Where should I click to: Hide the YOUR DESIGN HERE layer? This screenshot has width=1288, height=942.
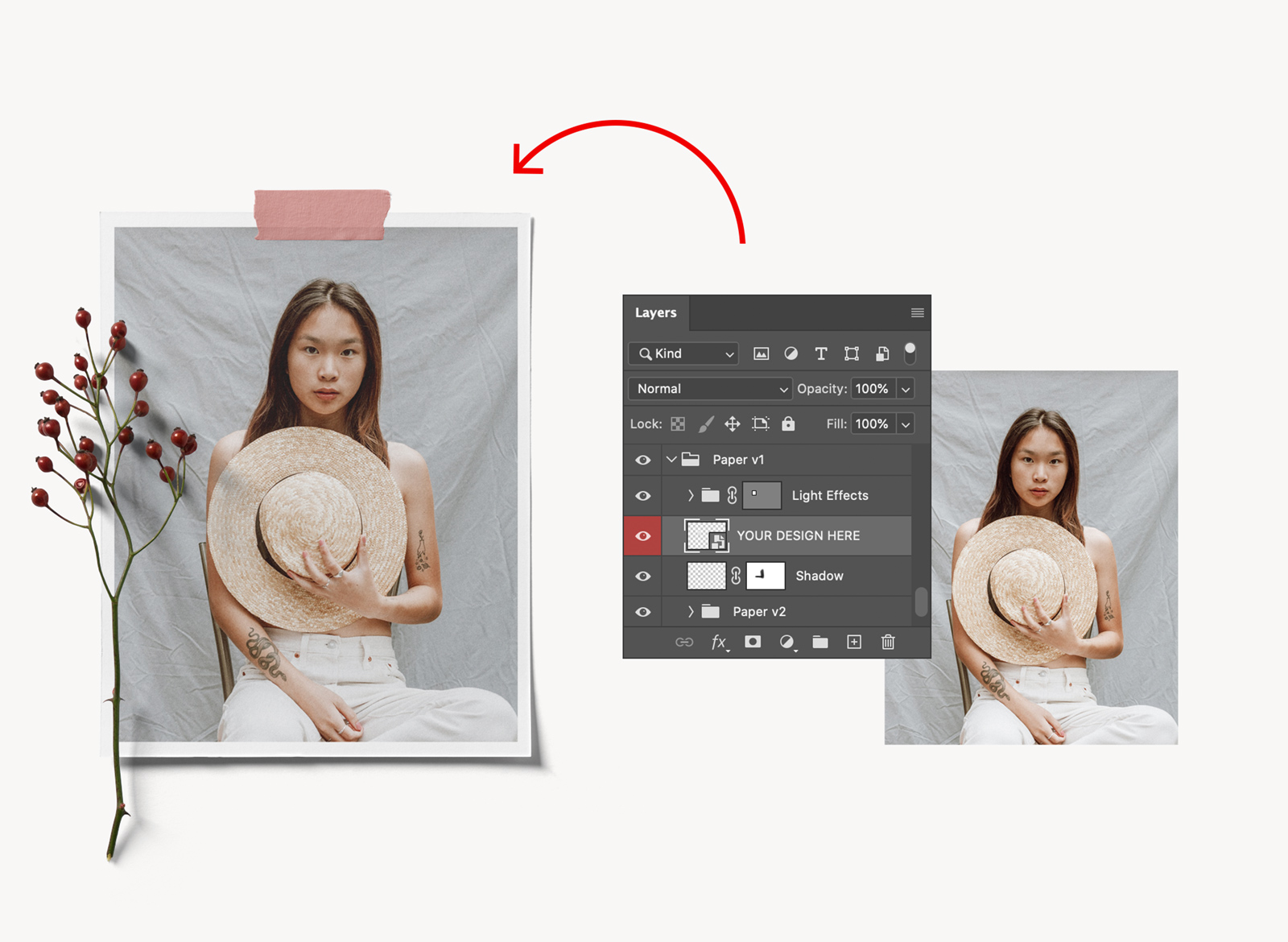[x=642, y=536]
